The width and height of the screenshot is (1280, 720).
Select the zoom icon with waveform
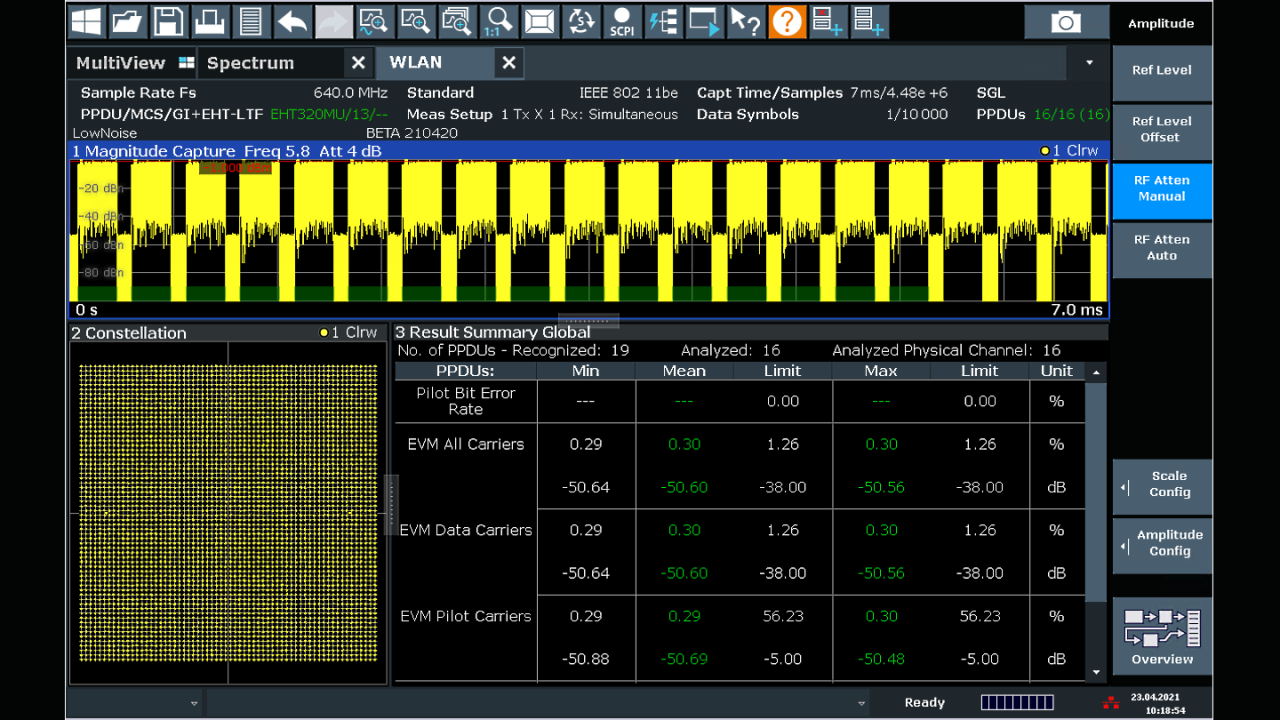[x=374, y=21]
